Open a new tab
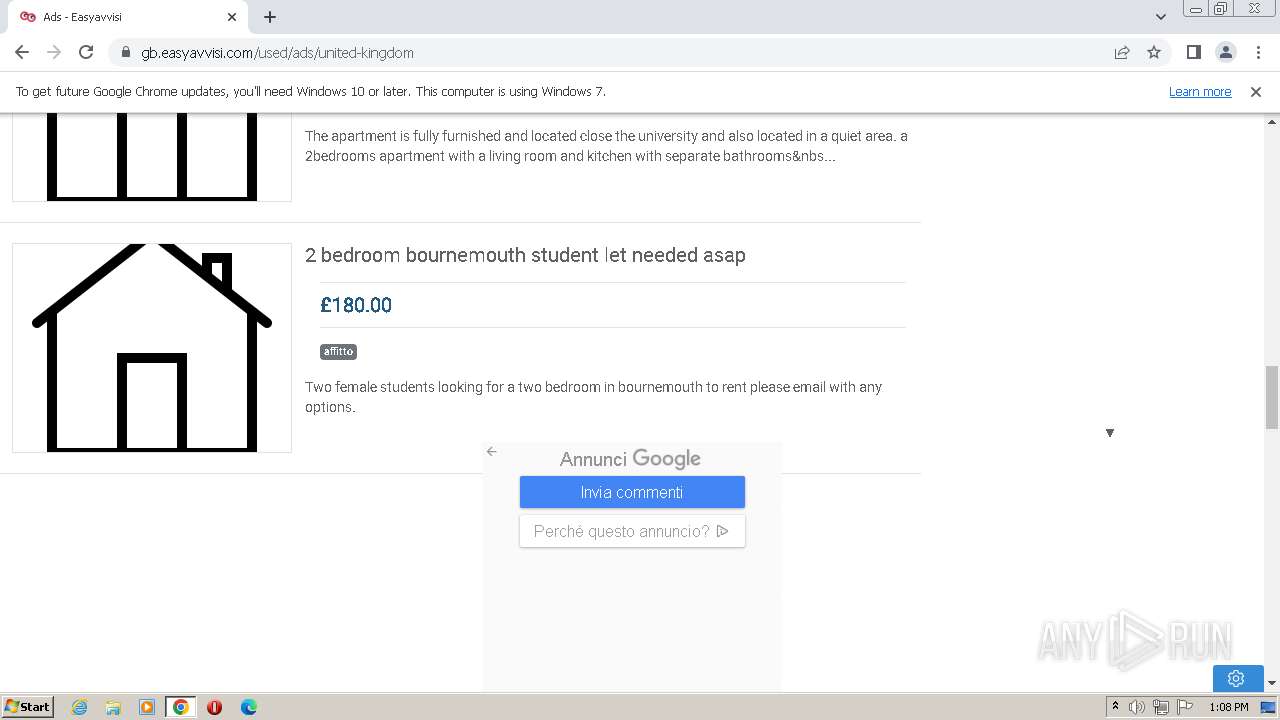1280x720 pixels. coord(270,17)
